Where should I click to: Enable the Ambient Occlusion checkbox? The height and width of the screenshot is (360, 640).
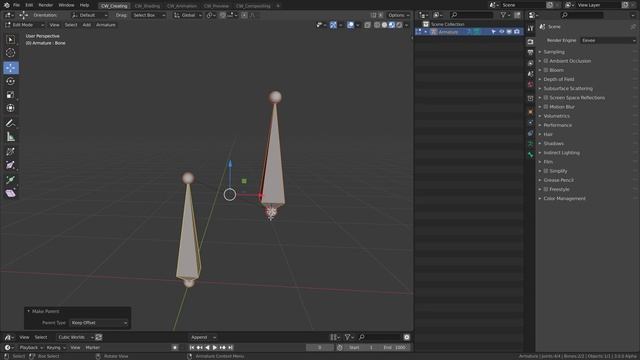(546, 61)
